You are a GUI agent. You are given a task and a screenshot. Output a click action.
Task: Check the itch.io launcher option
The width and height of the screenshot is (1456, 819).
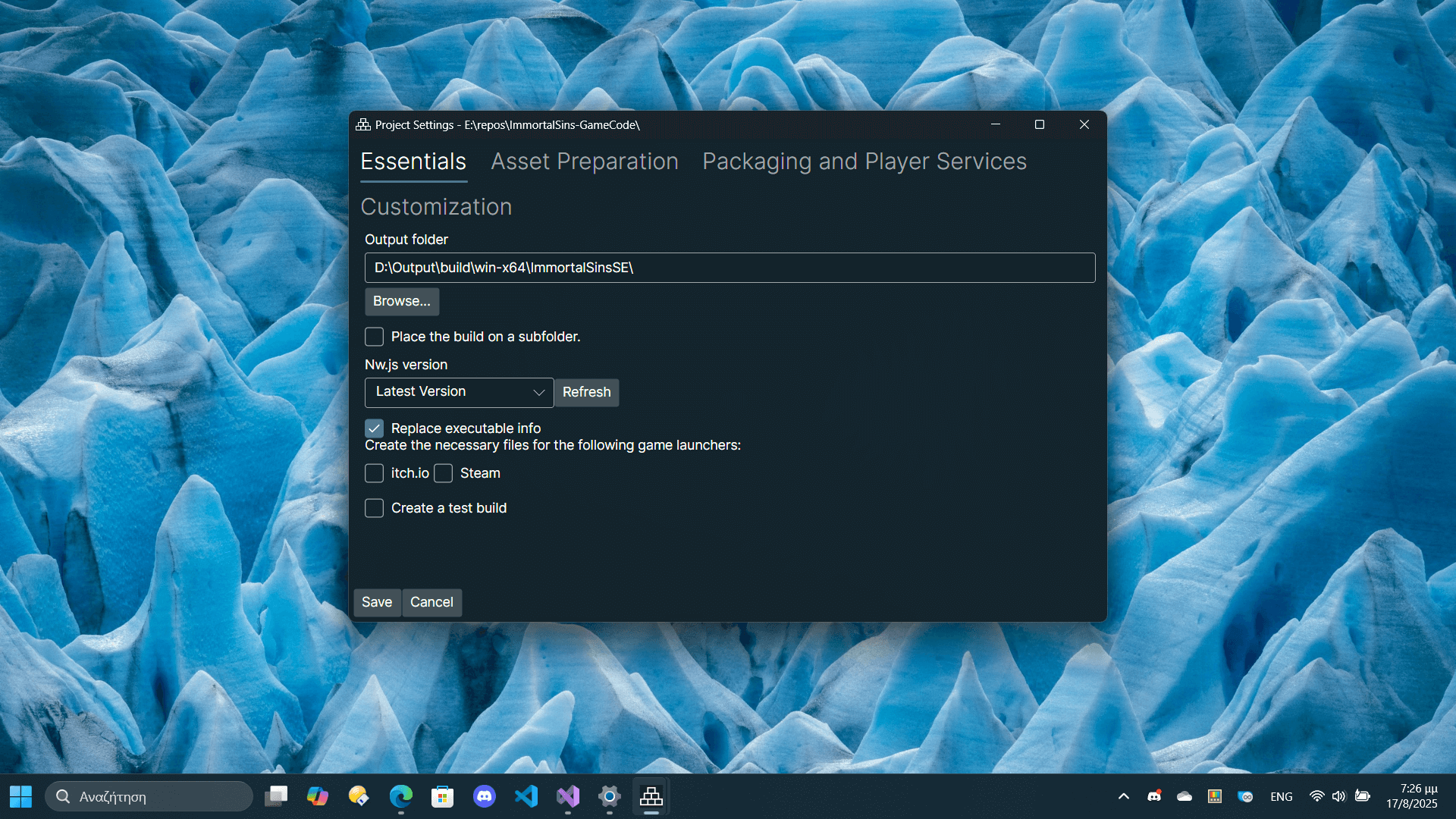click(x=374, y=473)
